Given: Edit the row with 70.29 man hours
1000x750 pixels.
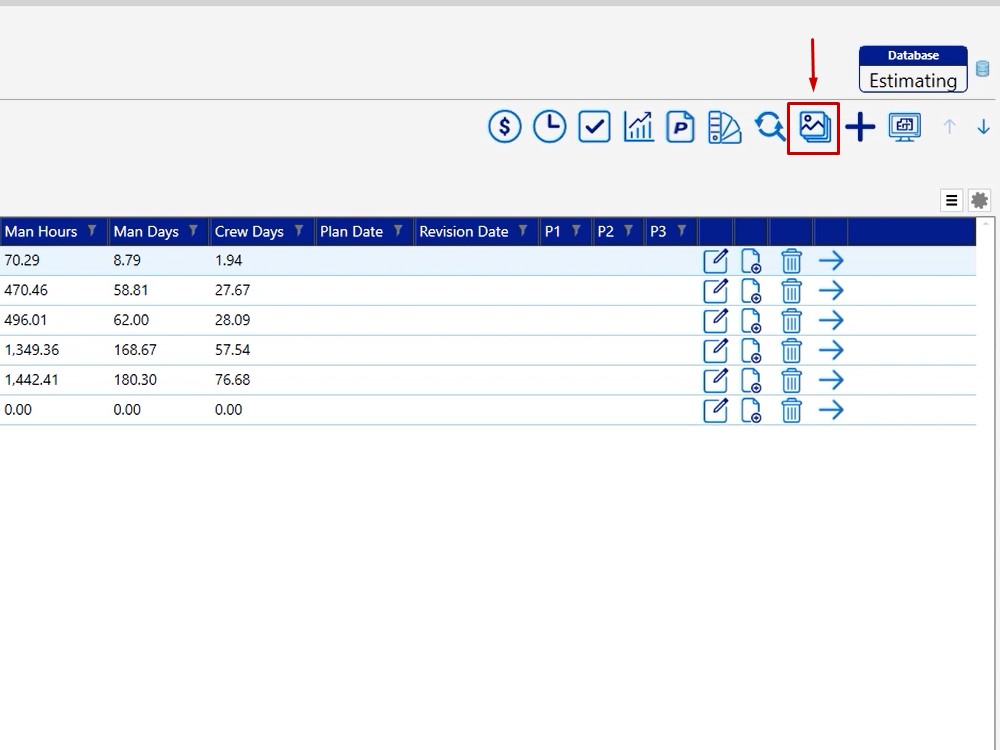Looking at the screenshot, I should click(715, 261).
